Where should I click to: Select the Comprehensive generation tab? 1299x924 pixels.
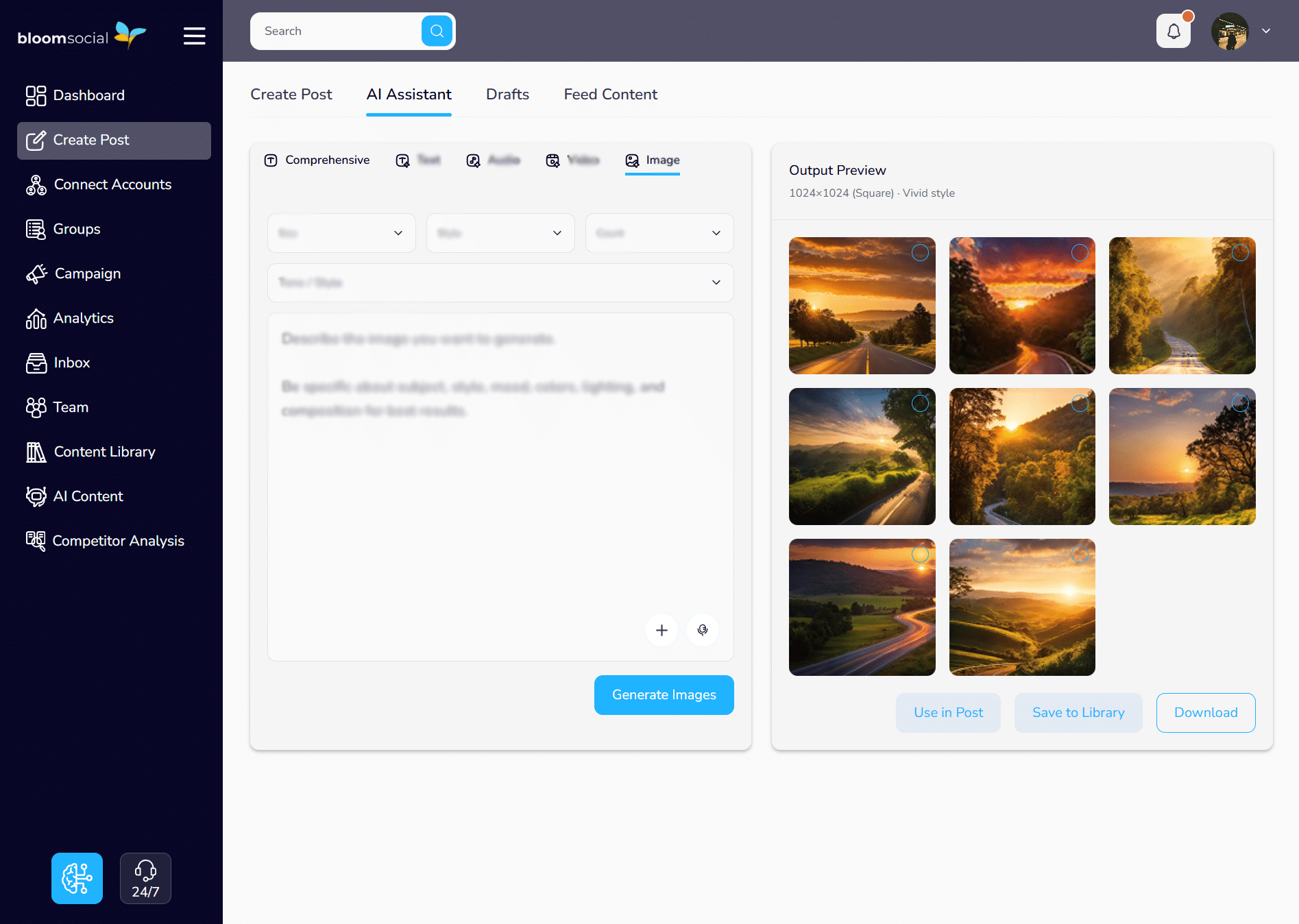coord(317,160)
